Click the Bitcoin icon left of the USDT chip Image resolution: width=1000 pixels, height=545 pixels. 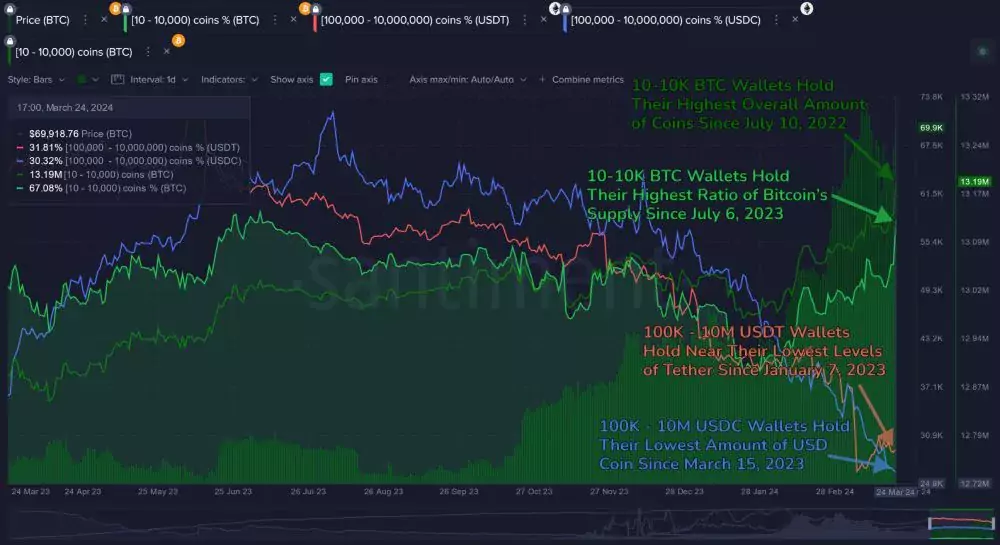305,8
